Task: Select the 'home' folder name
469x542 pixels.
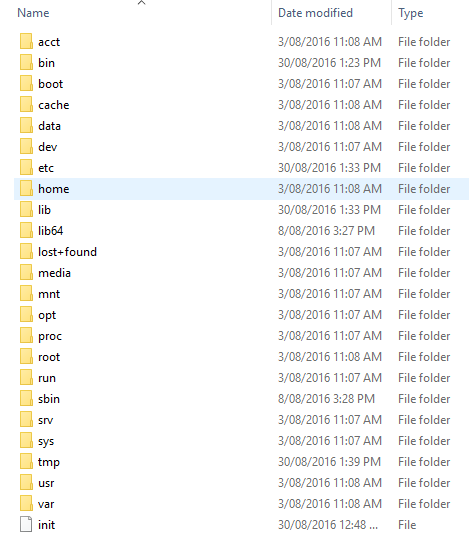Action: (x=54, y=189)
